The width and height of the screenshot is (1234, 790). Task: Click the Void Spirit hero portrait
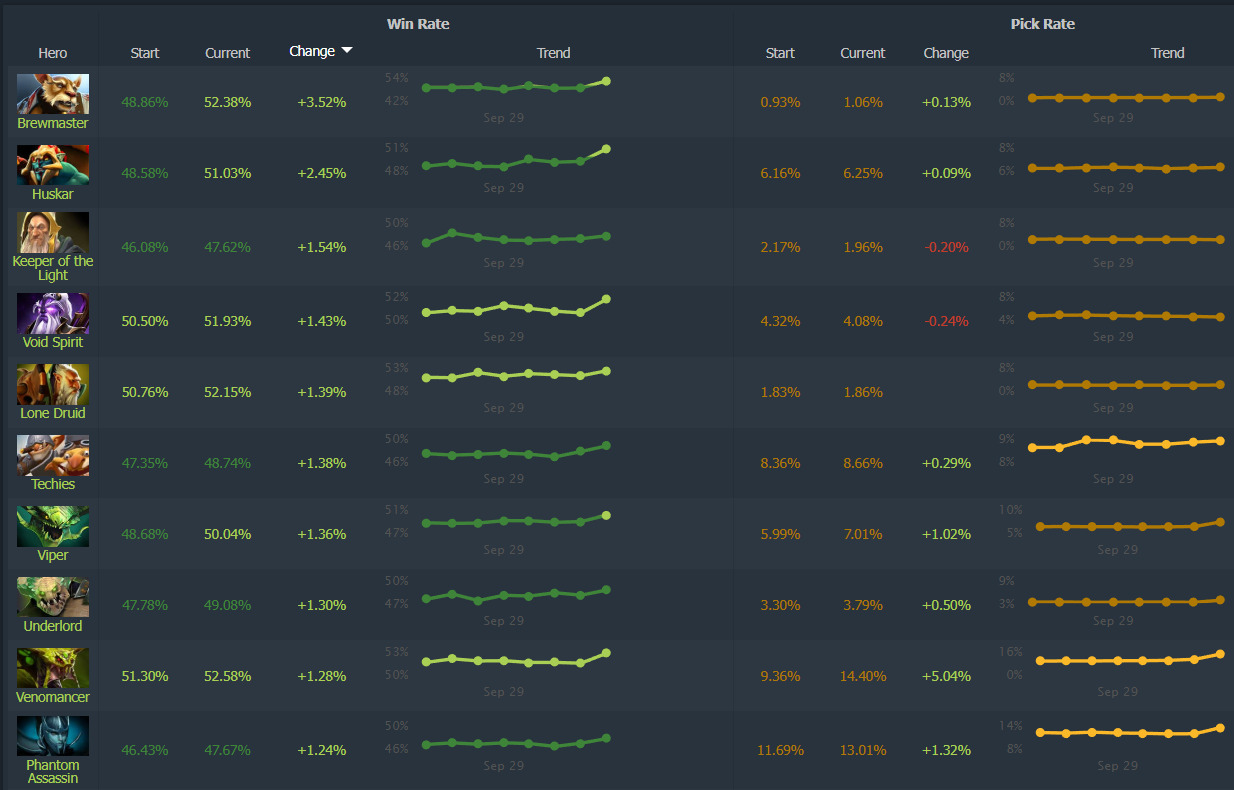pos(53,313)
